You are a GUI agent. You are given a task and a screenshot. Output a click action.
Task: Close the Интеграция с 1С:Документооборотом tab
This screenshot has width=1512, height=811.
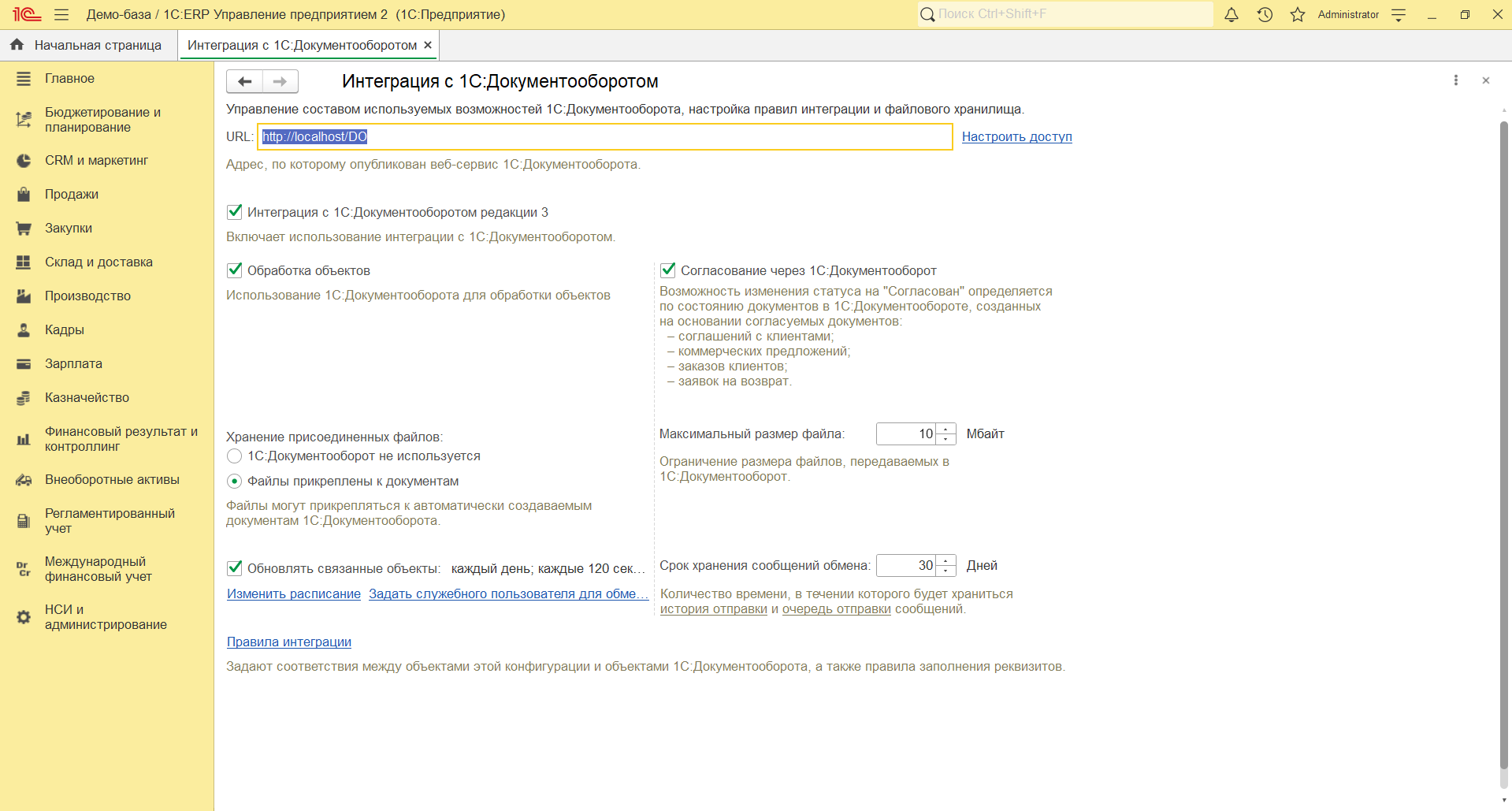click(428, 45)
